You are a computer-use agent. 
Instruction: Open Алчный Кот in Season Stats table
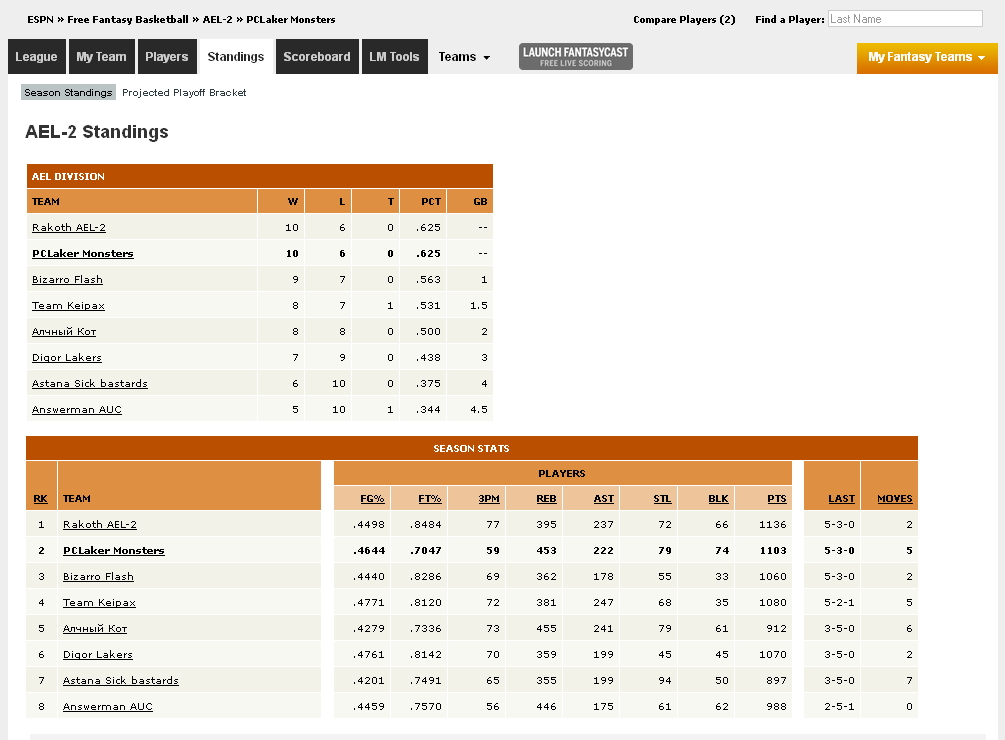pos(95,629)
